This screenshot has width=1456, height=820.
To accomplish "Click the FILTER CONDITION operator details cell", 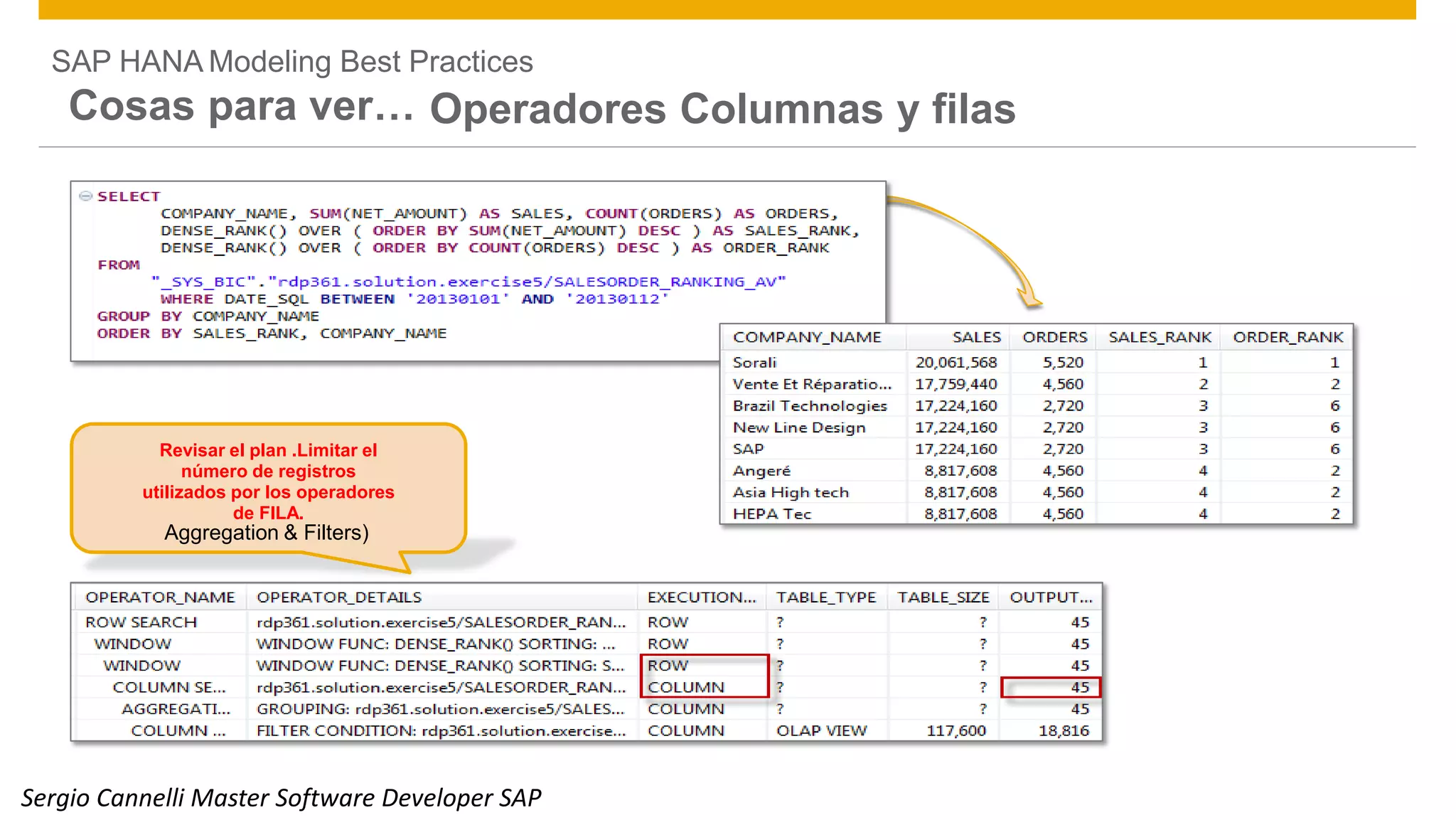I will click(441, 731).
